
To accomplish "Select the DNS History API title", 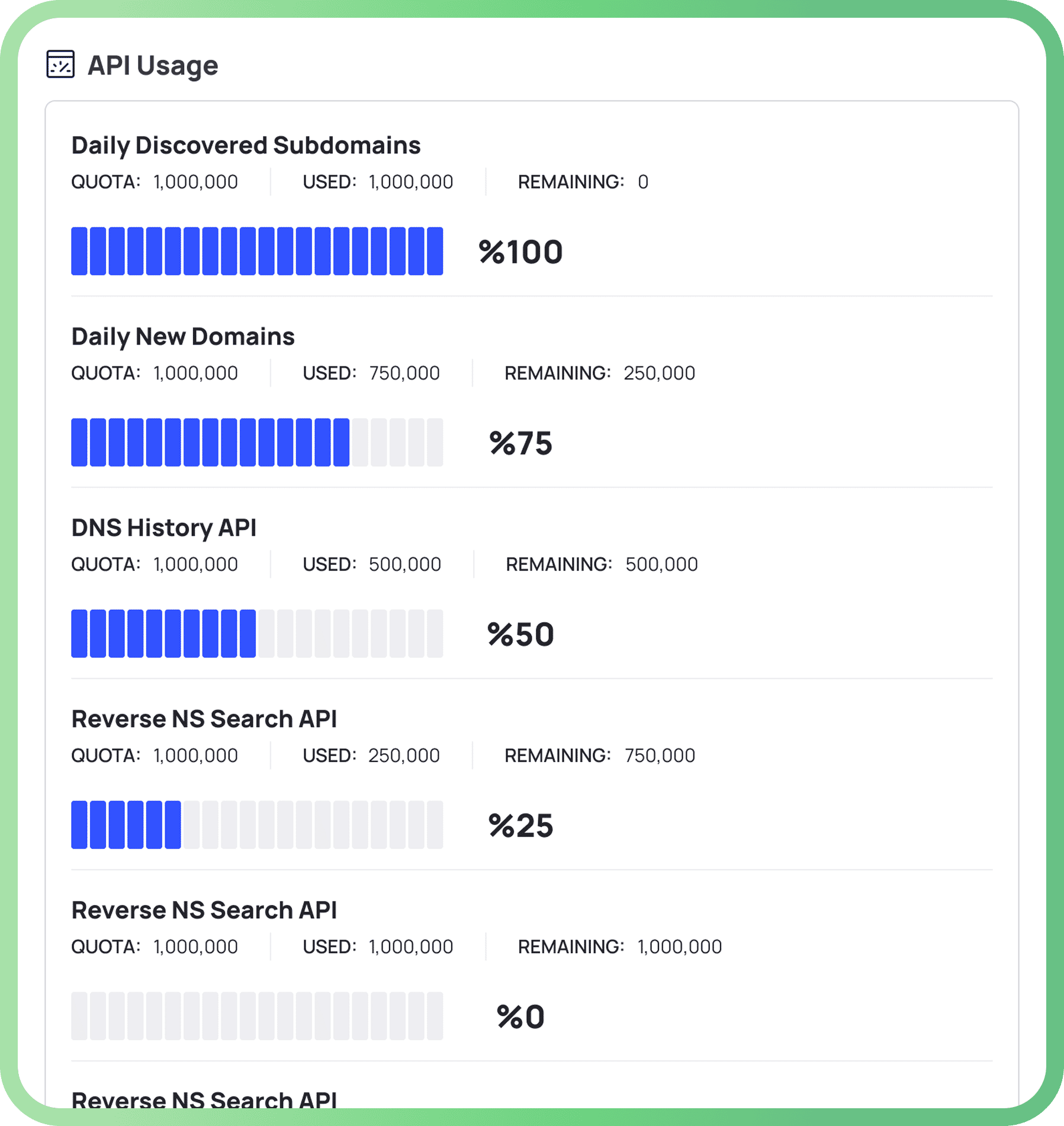I will (x=163, y=527).
